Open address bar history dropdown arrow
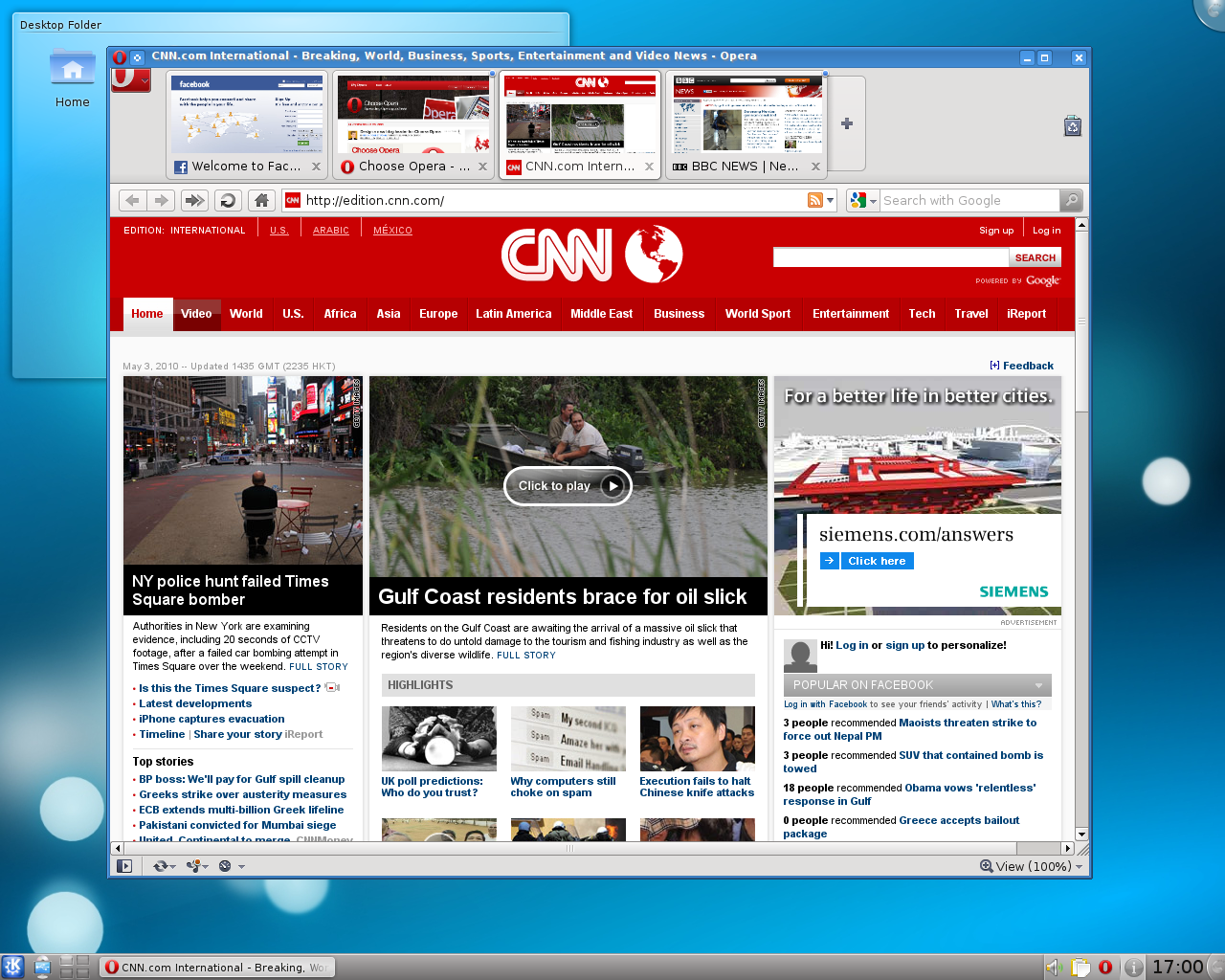The width and height of the screenshot is (1225, 980). pyautogui.click(x=830, y=200)
